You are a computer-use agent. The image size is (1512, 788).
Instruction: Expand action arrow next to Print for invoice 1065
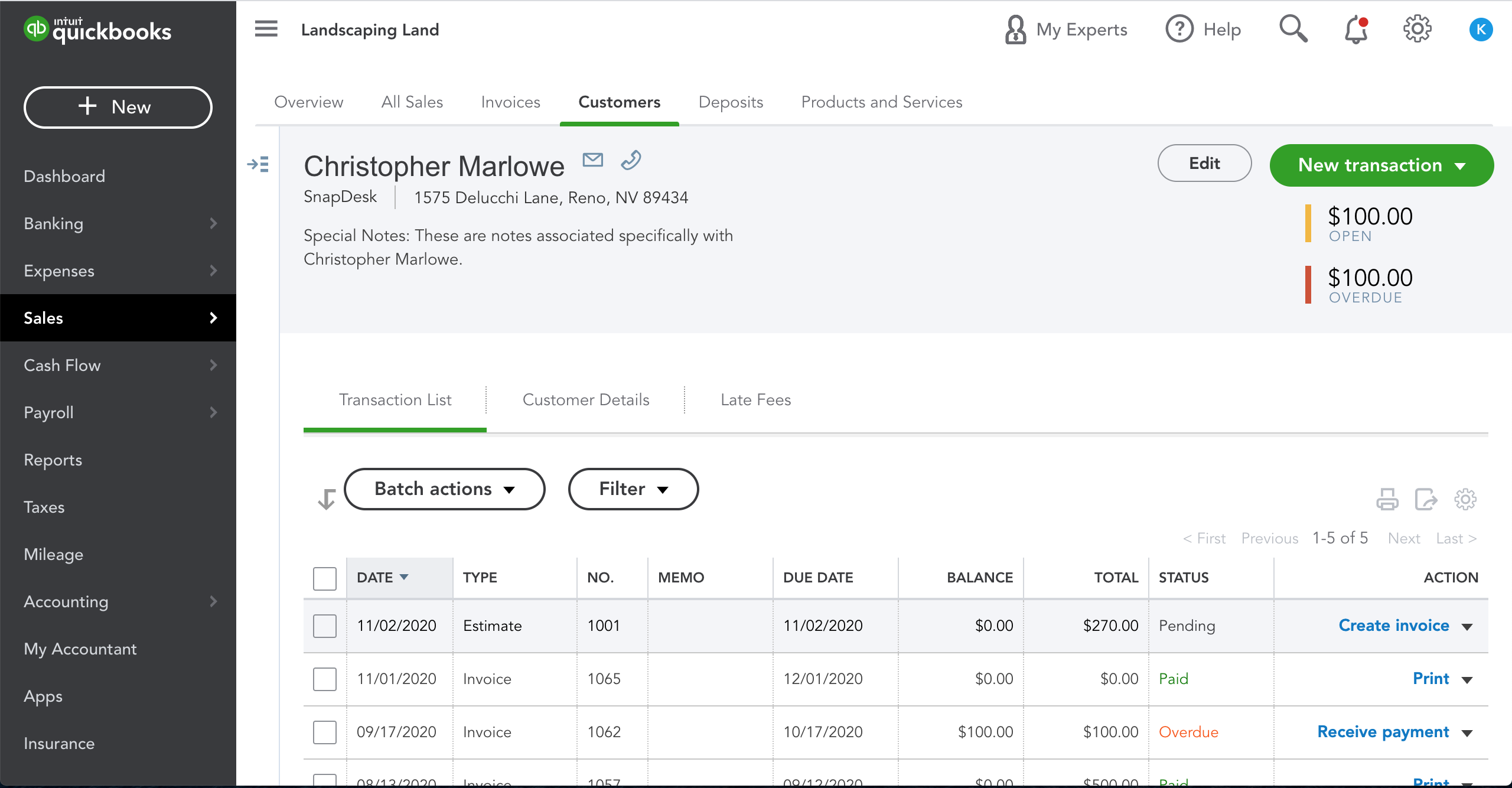tap(1467, 680)
